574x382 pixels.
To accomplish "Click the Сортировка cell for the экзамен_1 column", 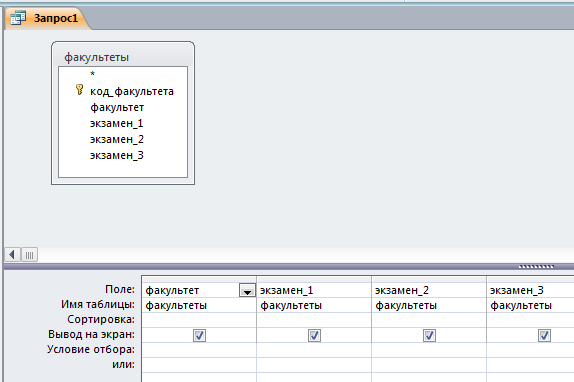I will (314, 320).
